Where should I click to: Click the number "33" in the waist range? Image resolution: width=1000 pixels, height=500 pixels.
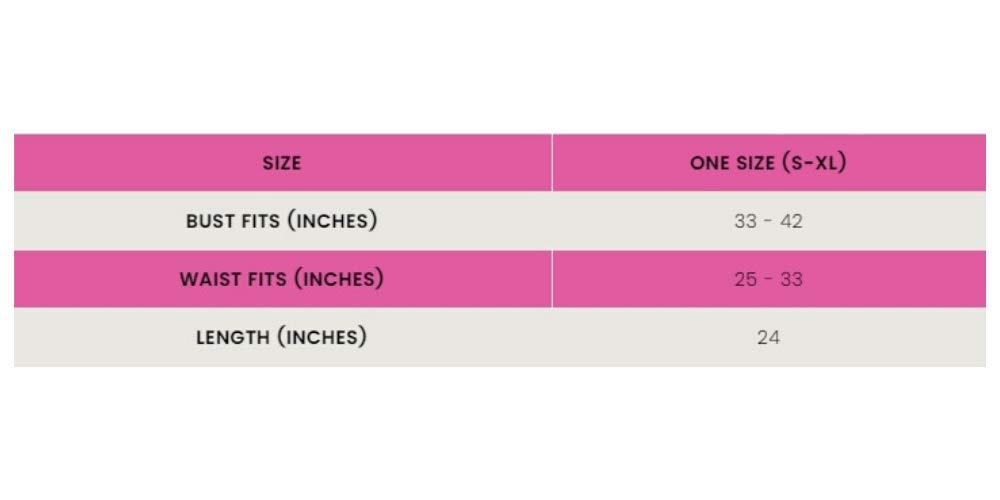[791, 279]
